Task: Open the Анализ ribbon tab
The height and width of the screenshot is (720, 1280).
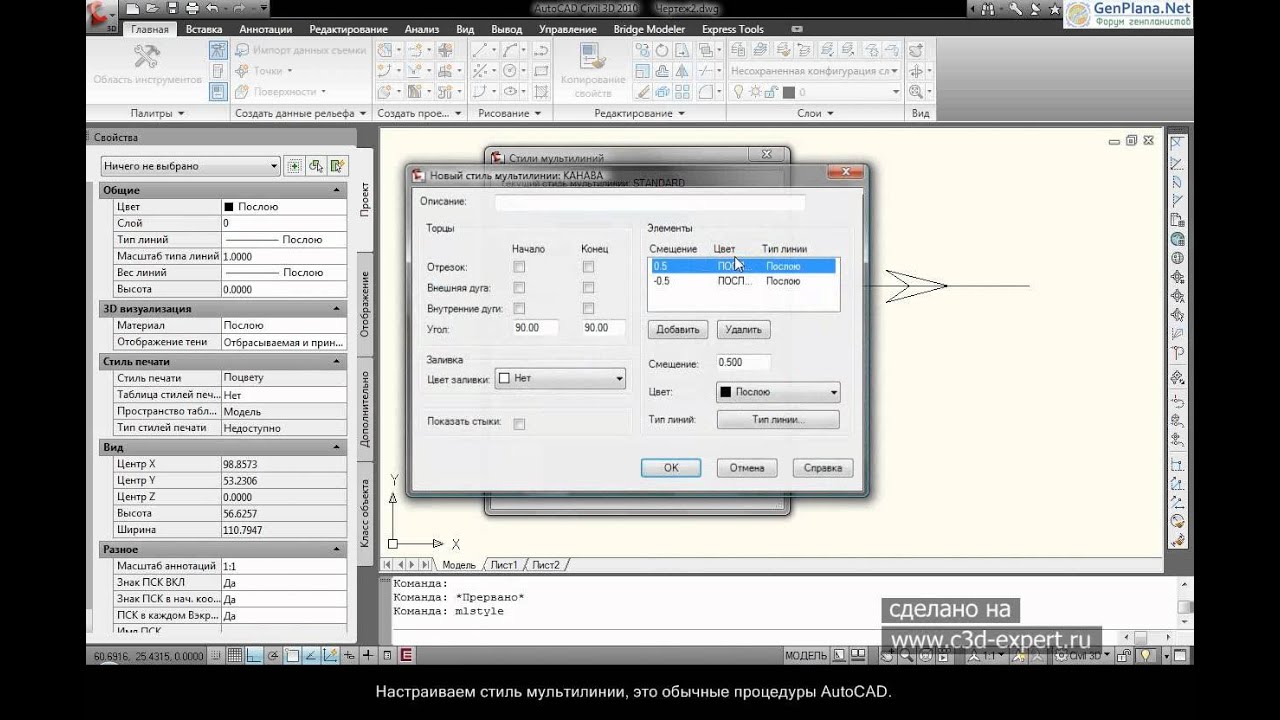Action: pos(424,30)
